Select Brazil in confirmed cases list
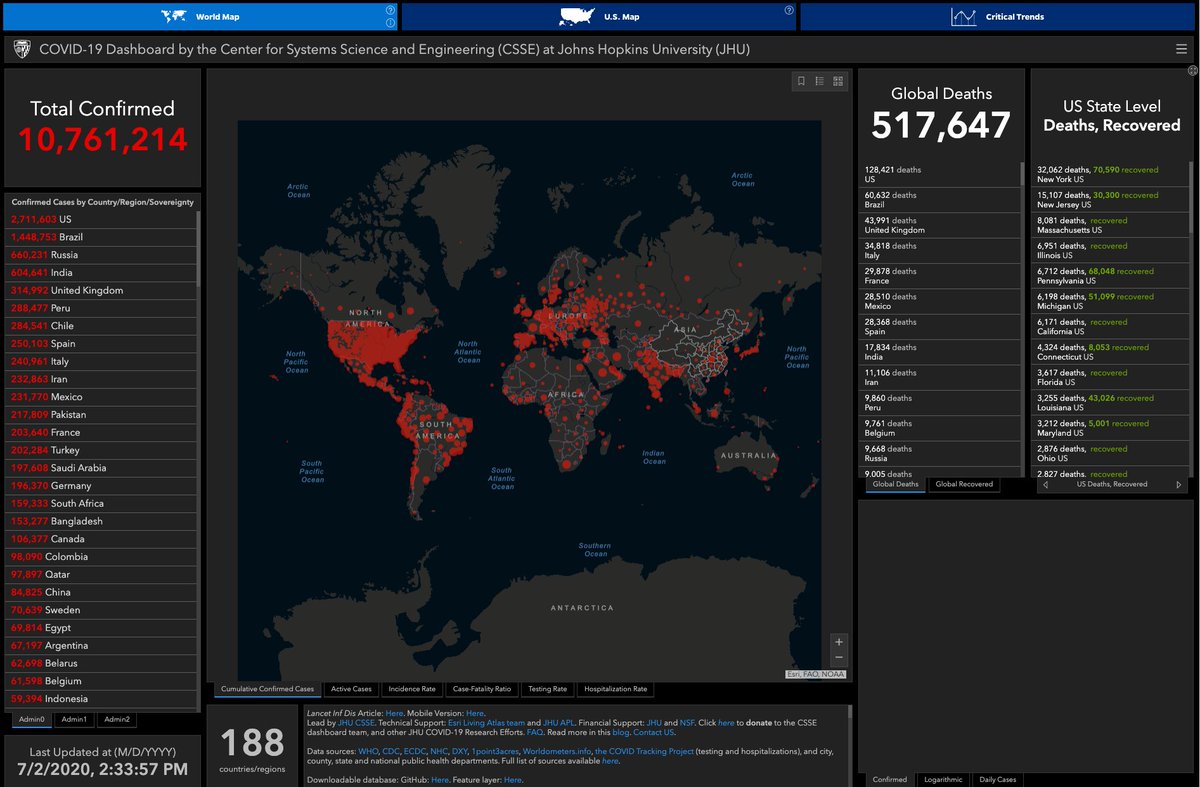Viewport: 1200px width, 787px height. click(x=102, y=237)
